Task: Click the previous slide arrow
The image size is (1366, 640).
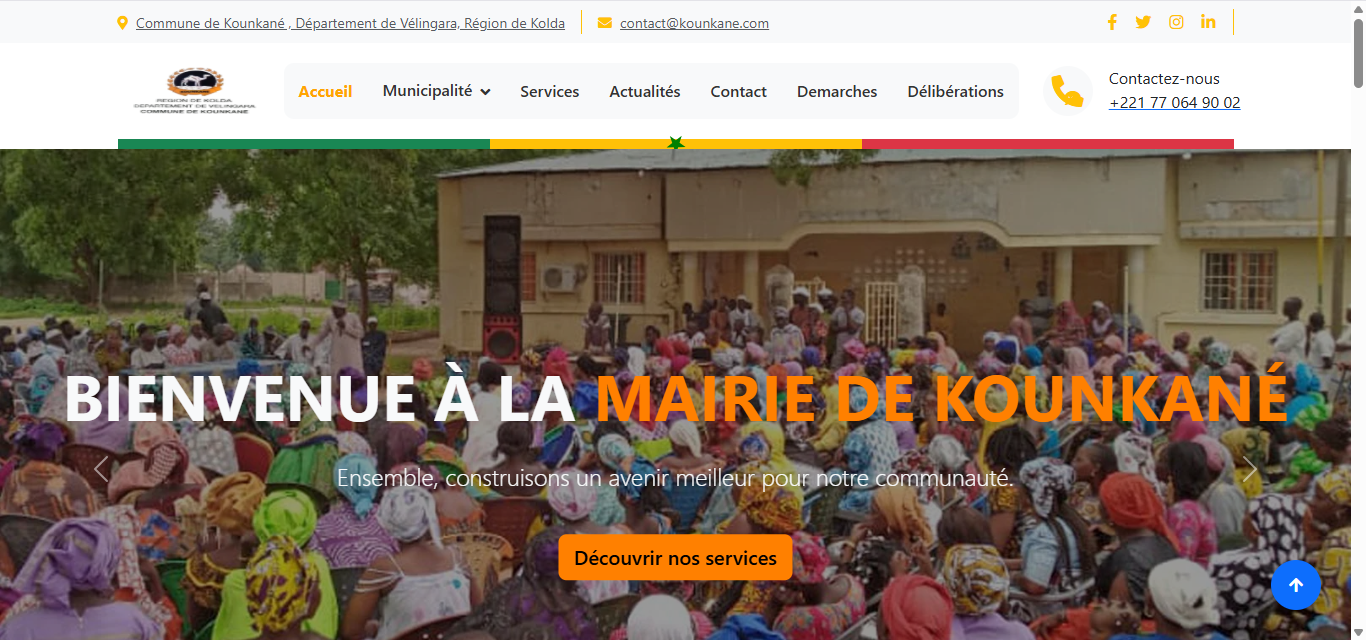Action: click(100, 468)
